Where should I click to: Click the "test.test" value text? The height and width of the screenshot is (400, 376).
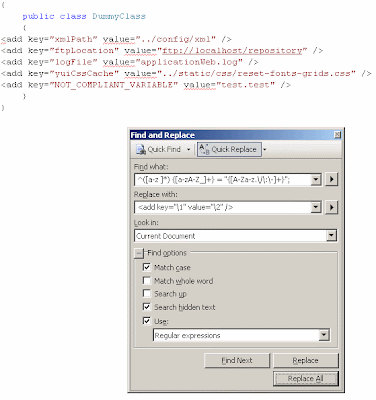[246, 85]
